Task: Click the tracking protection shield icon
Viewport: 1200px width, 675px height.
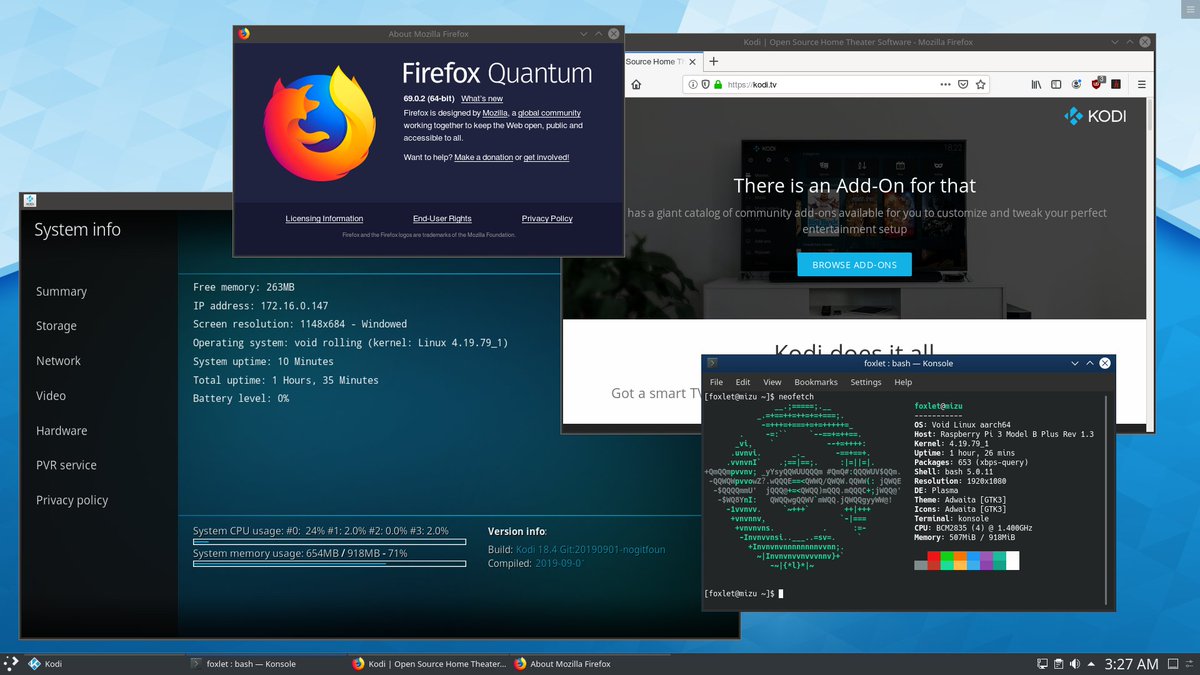Action: click(x=705, y=85)
